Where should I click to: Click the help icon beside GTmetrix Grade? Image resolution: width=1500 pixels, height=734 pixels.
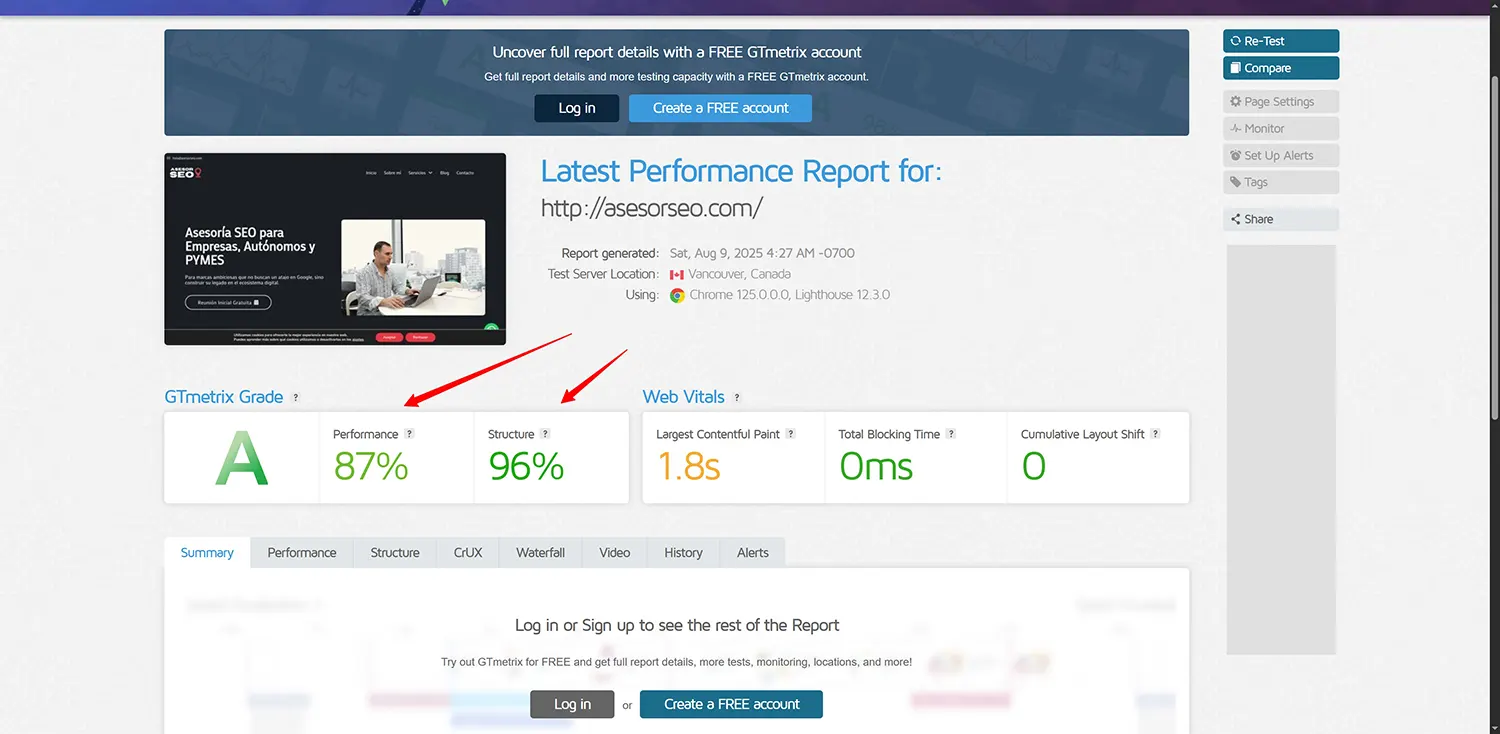pyautogui.click(x=295, y=398)
